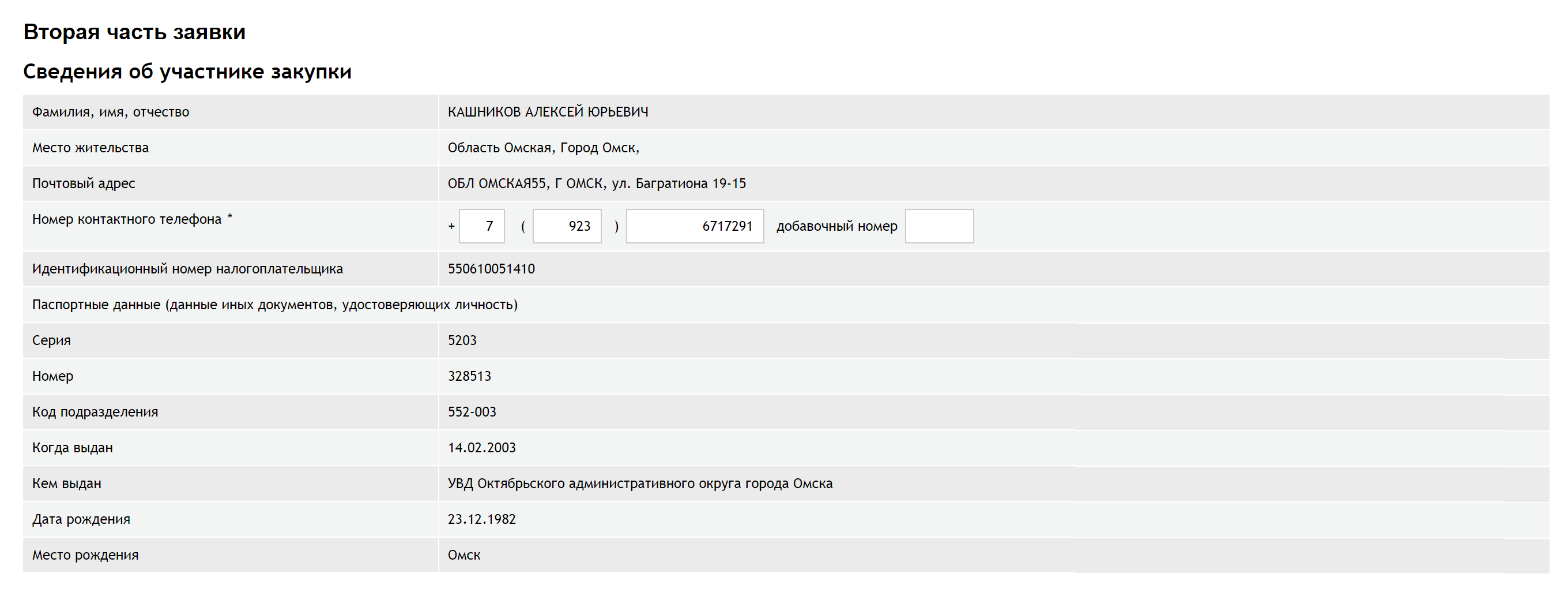Click the phone number field containing 6717291
The width and height of the screenshot is (1568, 615).
[x=695, y=226]
